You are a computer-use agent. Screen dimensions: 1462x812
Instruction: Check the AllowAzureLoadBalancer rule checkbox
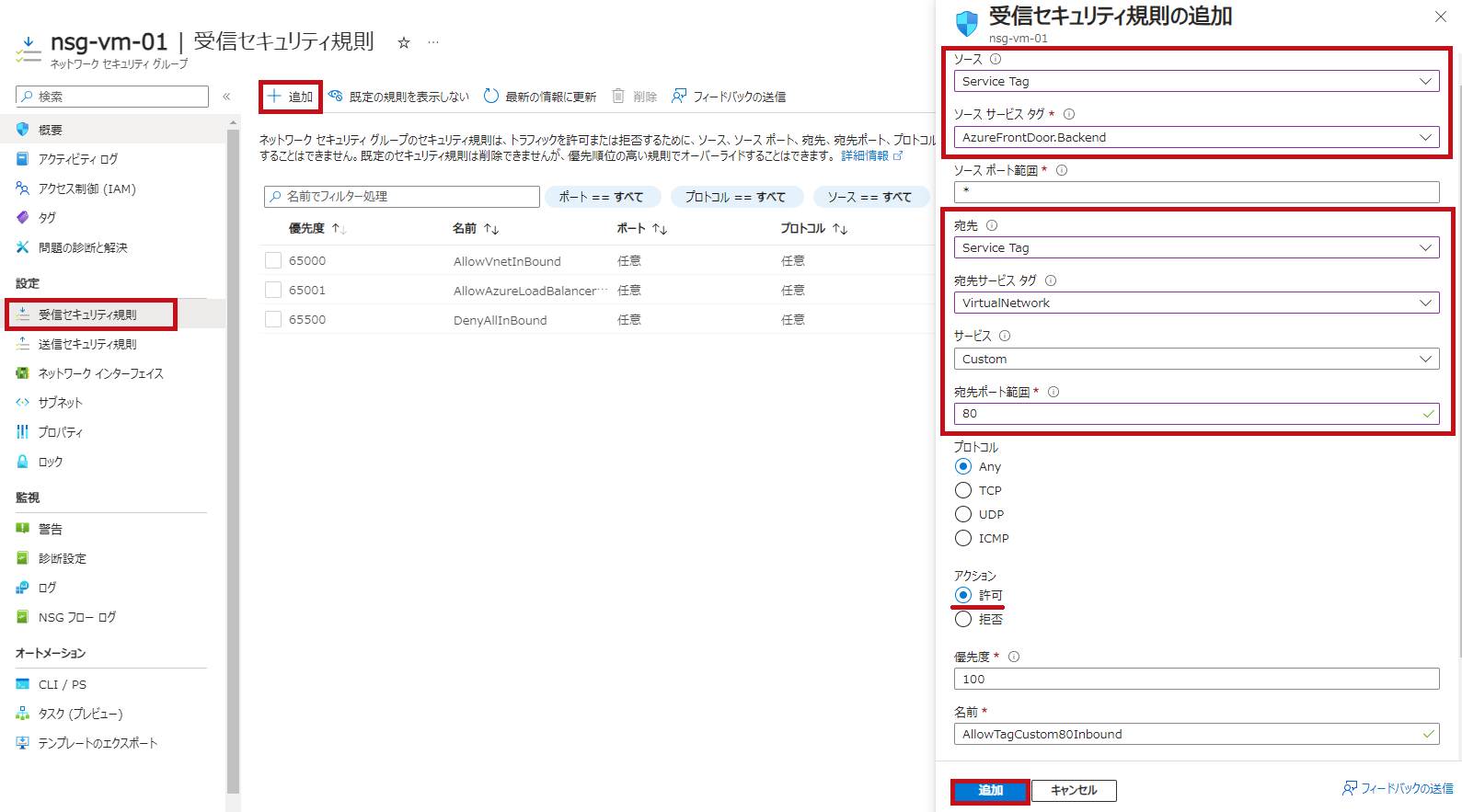click(273, 290)
